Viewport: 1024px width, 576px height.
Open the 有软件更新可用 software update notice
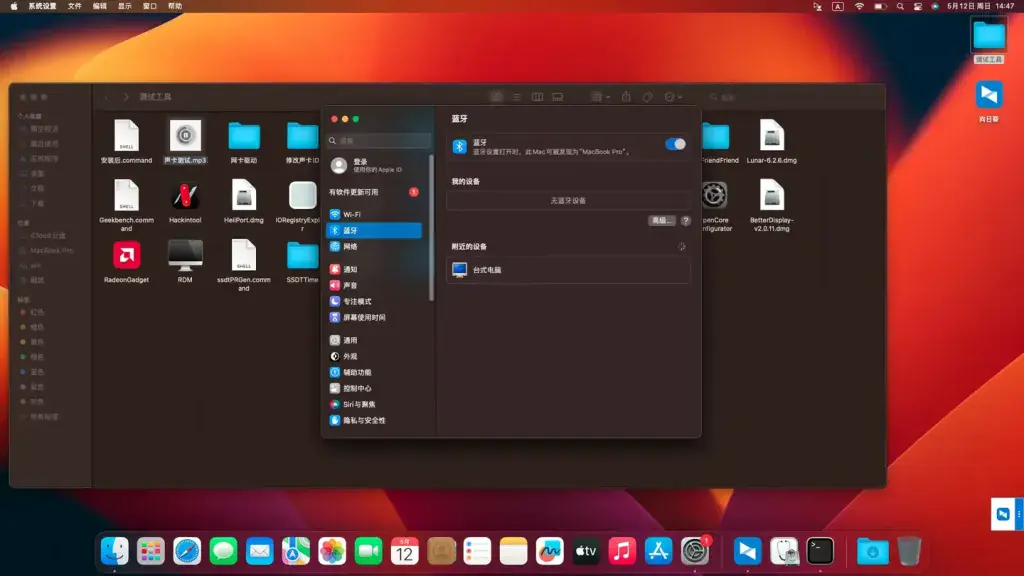[374, 192]
